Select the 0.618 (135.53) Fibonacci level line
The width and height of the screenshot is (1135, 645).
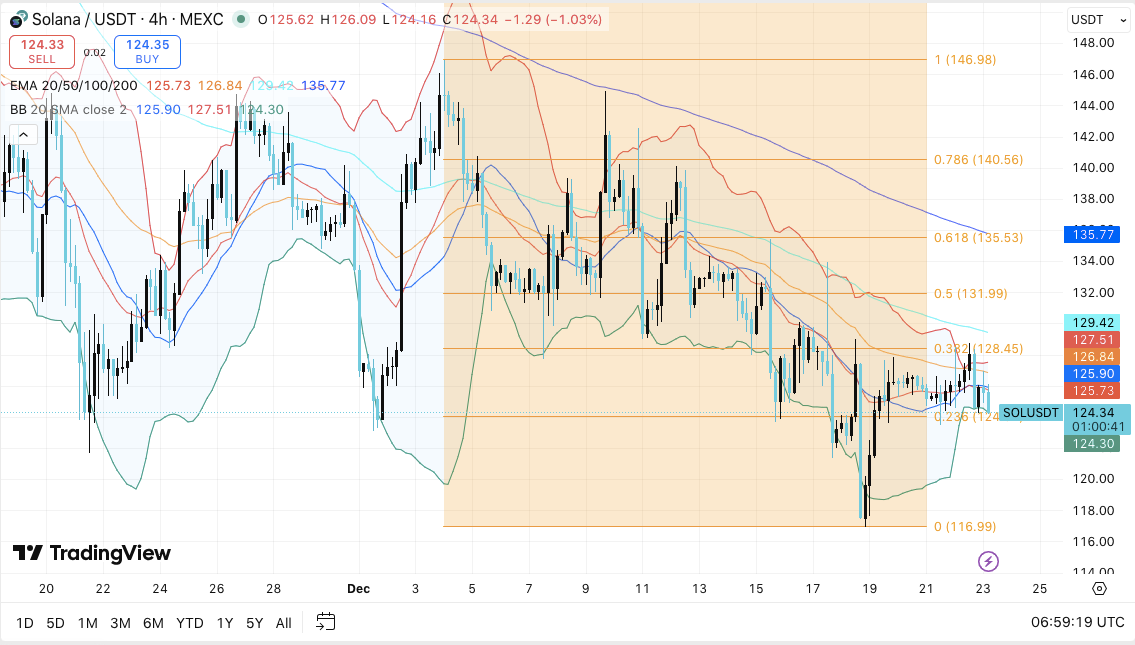pos(700,237)
